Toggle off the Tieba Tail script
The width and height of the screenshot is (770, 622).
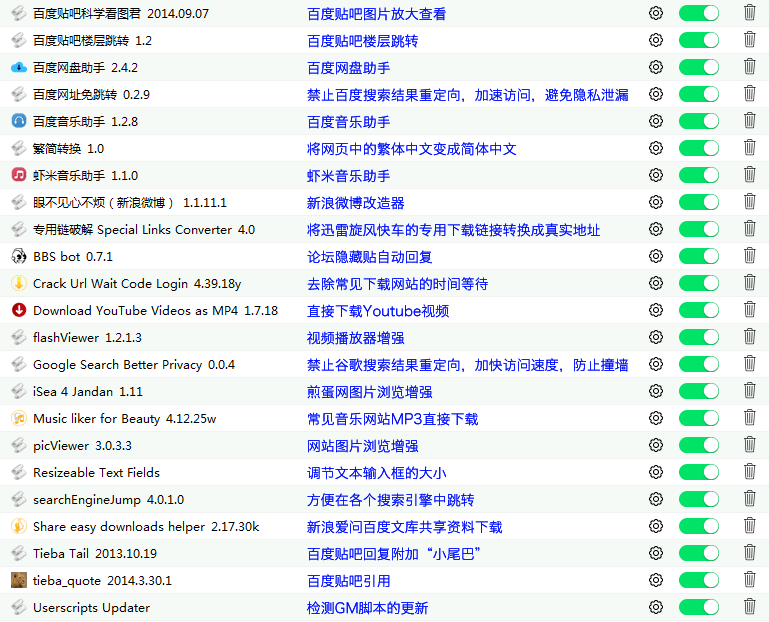coord(699,553)
